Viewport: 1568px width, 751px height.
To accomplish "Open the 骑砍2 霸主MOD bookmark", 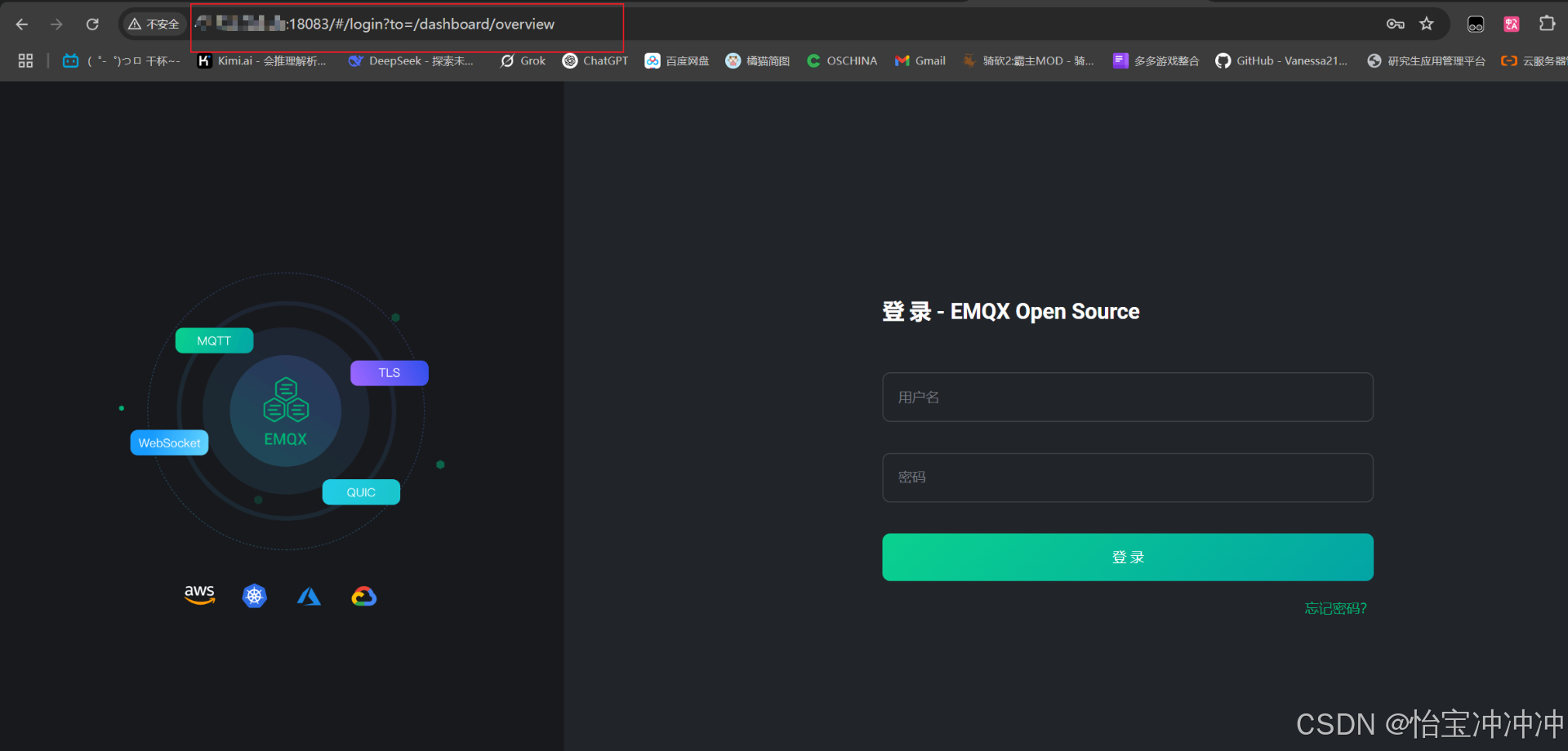I will (x=1028, y=61).
